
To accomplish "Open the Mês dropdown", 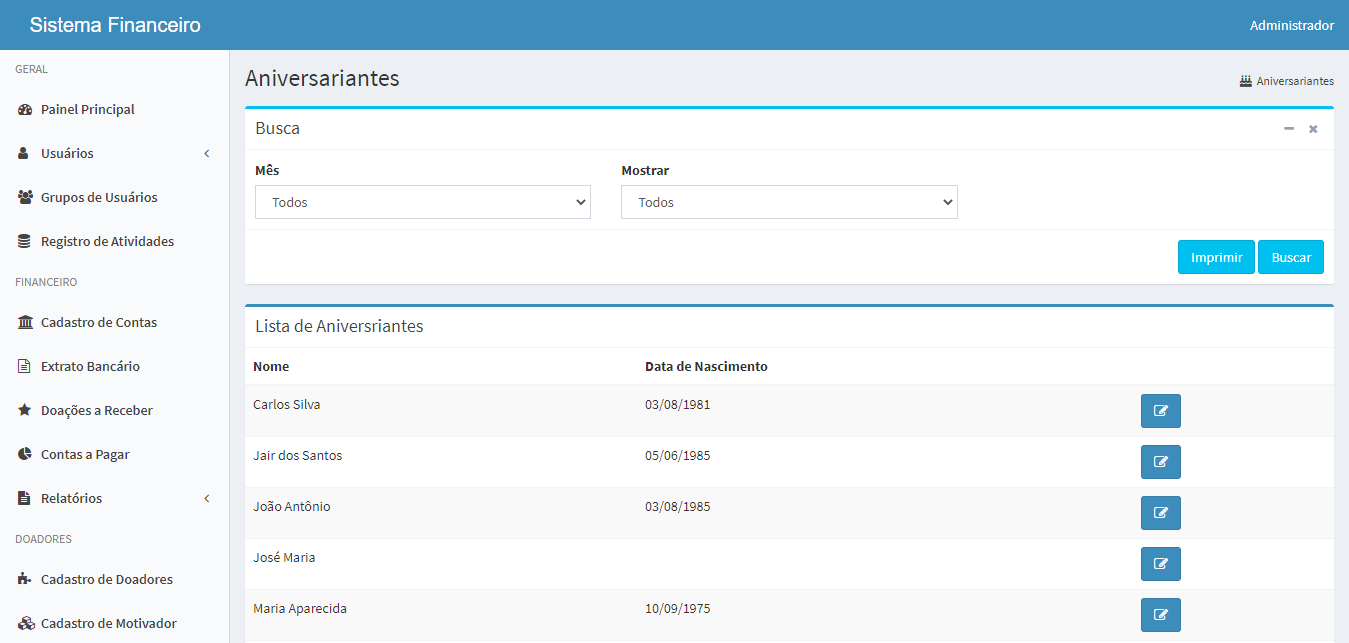I will [x=423, y=202].
